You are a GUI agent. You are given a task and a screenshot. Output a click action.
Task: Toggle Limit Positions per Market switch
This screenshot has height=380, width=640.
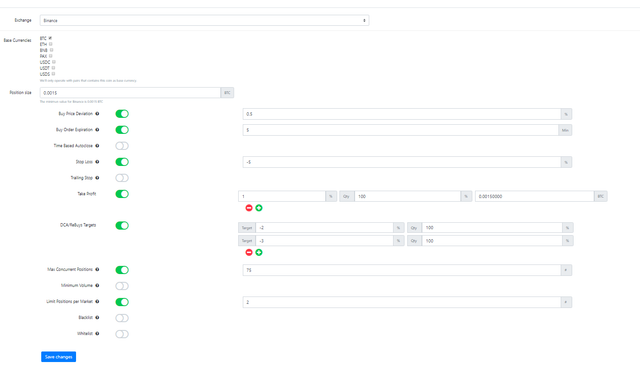coord(122,302)
